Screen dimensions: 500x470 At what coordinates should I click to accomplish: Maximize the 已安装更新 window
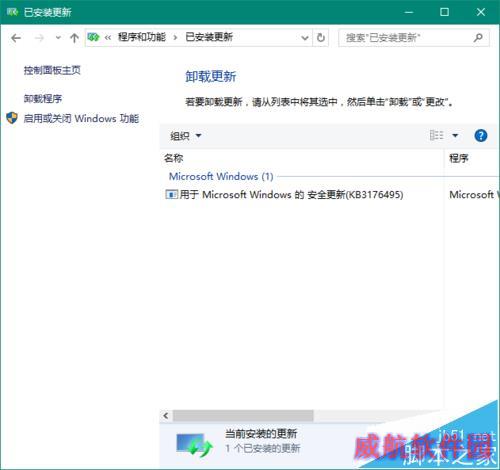click(x=444, y=12)
